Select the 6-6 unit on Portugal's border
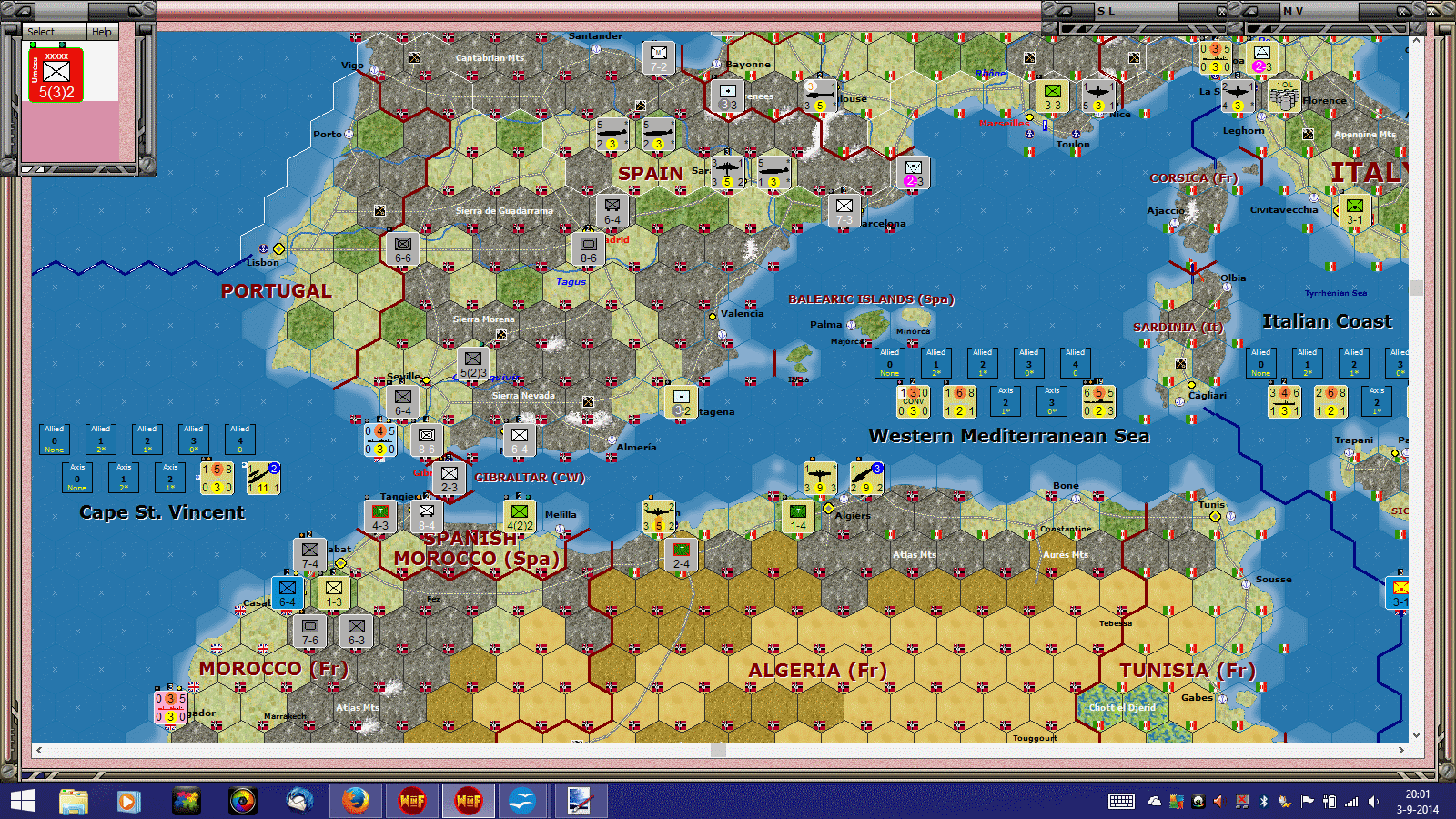Viewport: 1456px width, 819px height. (403, 249)
